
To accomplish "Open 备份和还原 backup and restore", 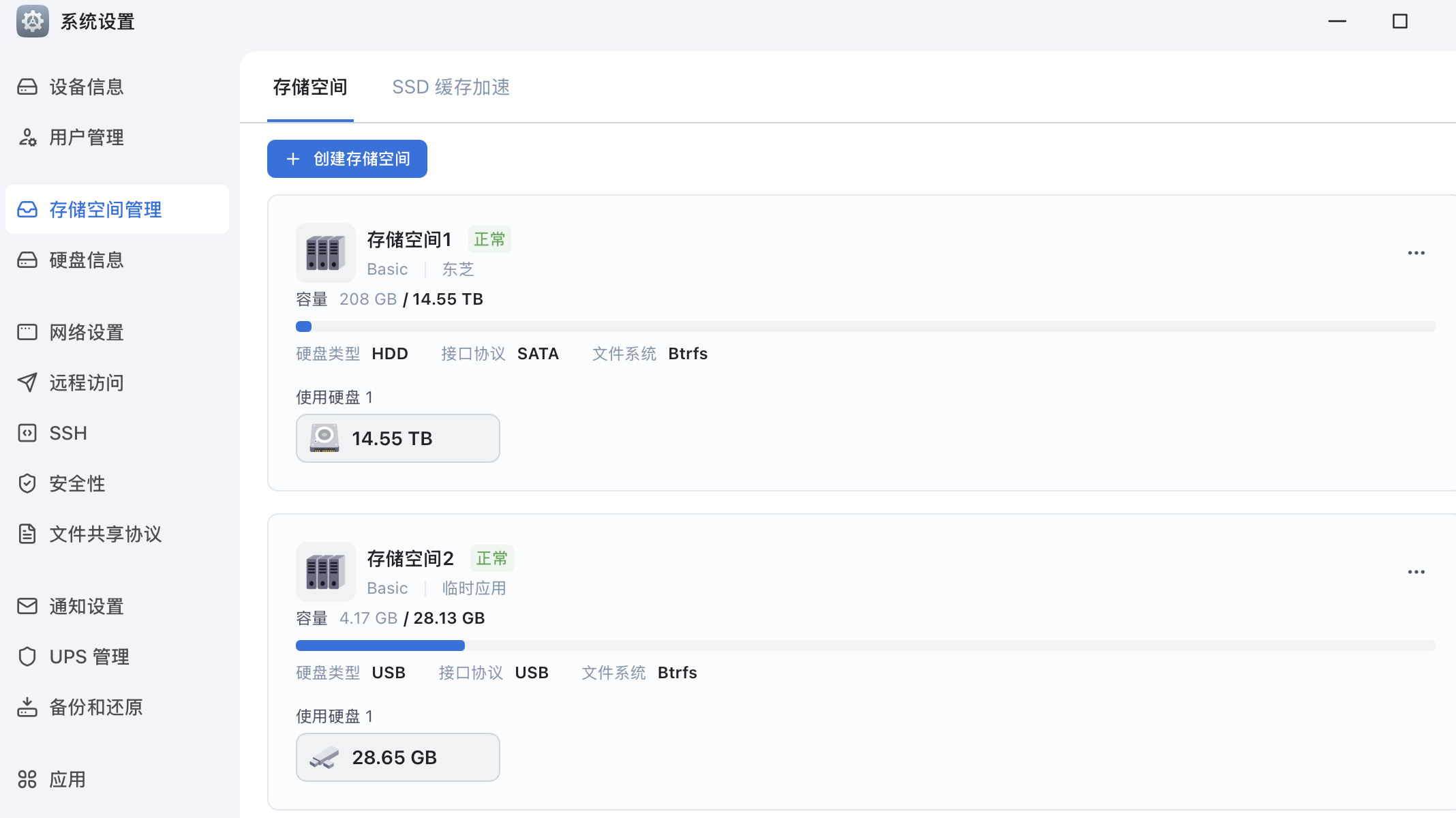I will pyautogui.click(x=117, y=708).
